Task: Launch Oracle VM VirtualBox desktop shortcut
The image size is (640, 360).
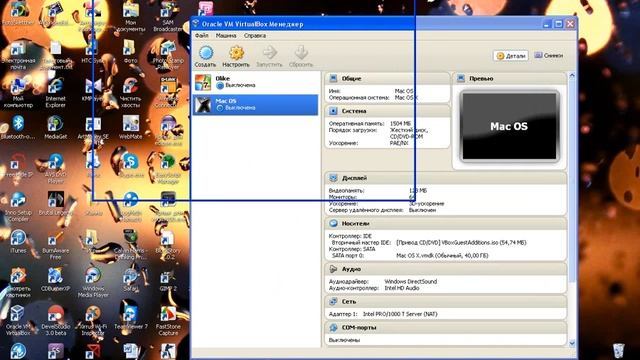Action: coord(18,321)
